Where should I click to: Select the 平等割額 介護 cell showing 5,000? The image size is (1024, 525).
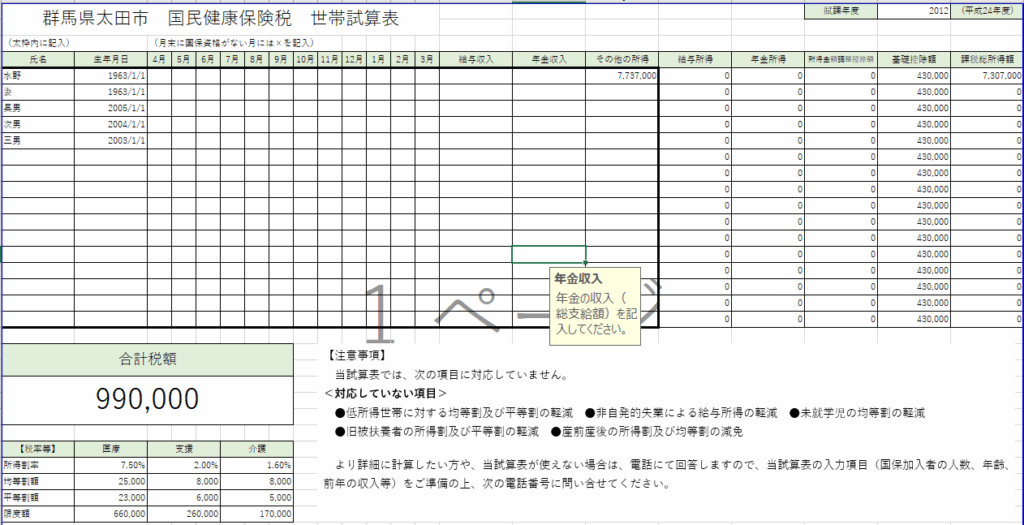[257, 497]
